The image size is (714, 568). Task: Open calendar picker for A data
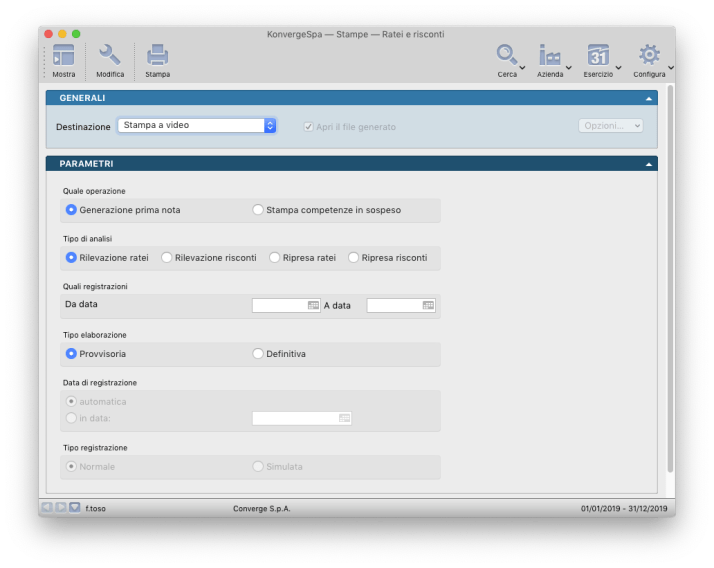coord(428,305)
